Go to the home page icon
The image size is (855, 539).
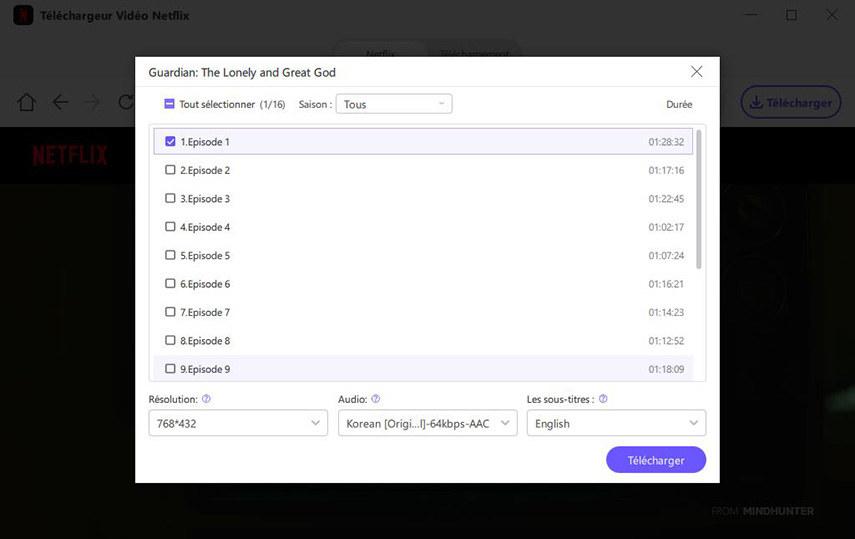(x=26, y=102)
